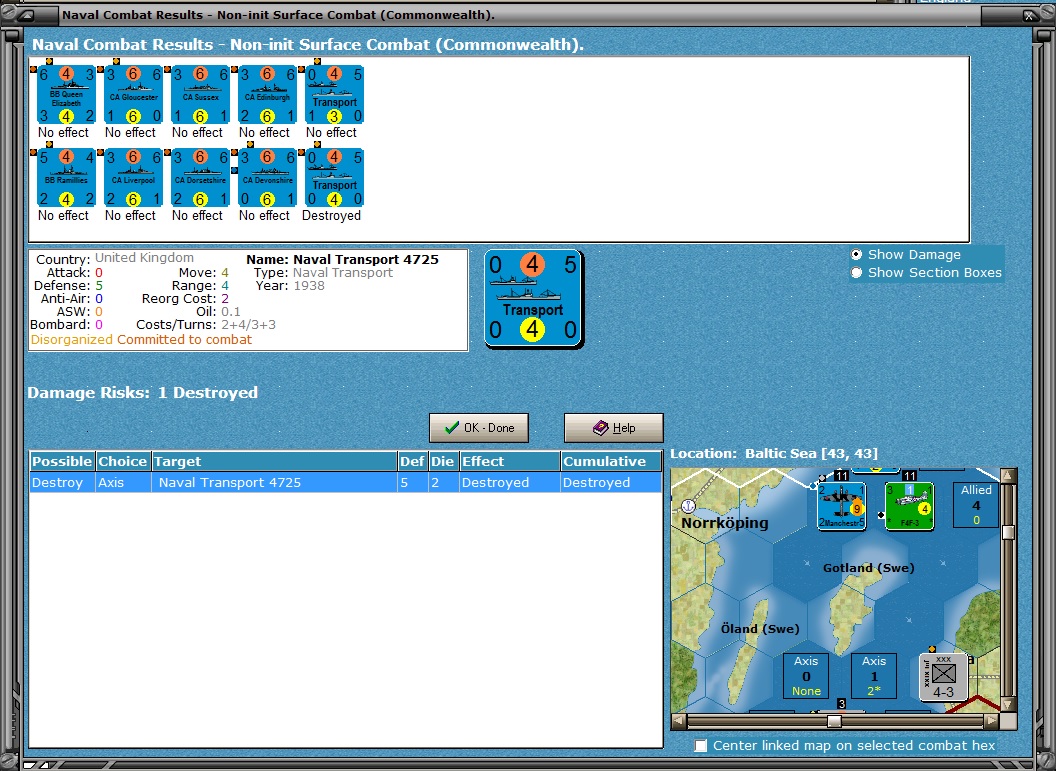
Task: Click the Axis 0 None sea box
Action: (806, 676)
